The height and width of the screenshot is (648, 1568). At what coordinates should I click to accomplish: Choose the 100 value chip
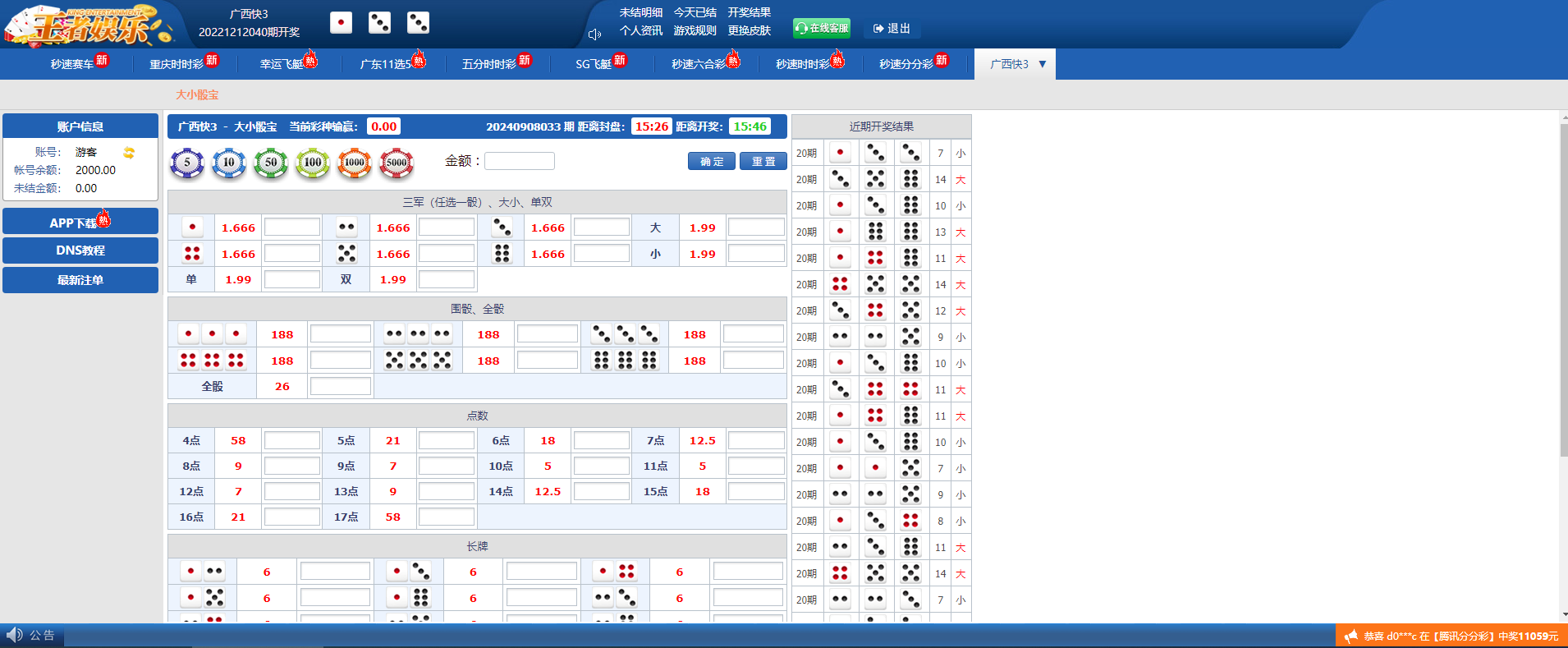[x=313, y=163]
